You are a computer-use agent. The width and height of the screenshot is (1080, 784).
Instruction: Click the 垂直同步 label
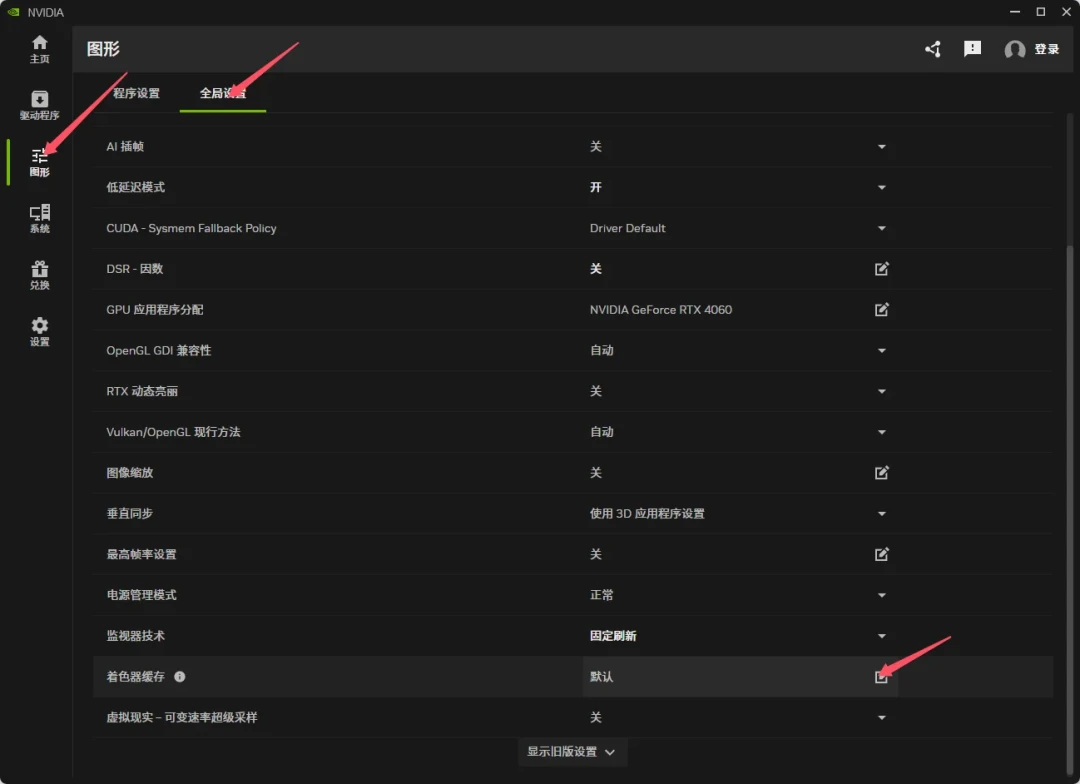click(x=129, y=513)
